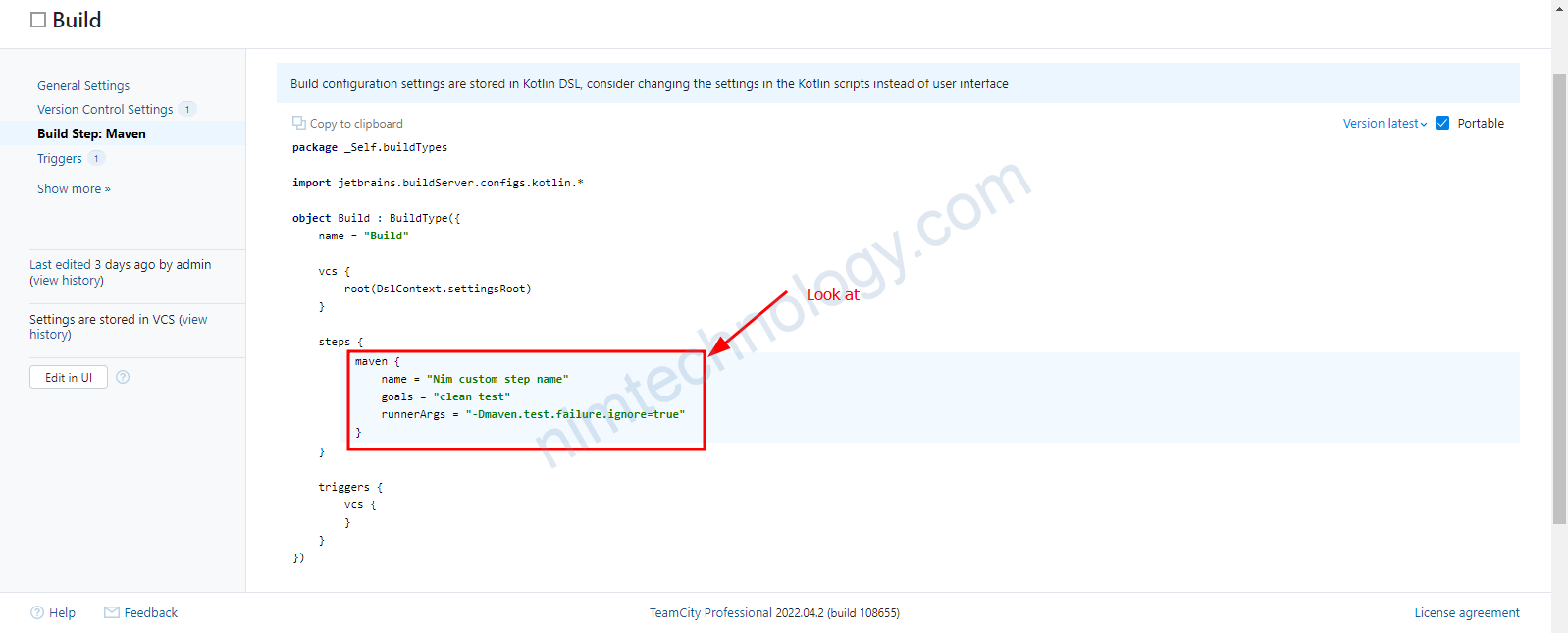1568x633 pixels.
Task: Open the Help link in the footer
Action: (x=62, y=612)
